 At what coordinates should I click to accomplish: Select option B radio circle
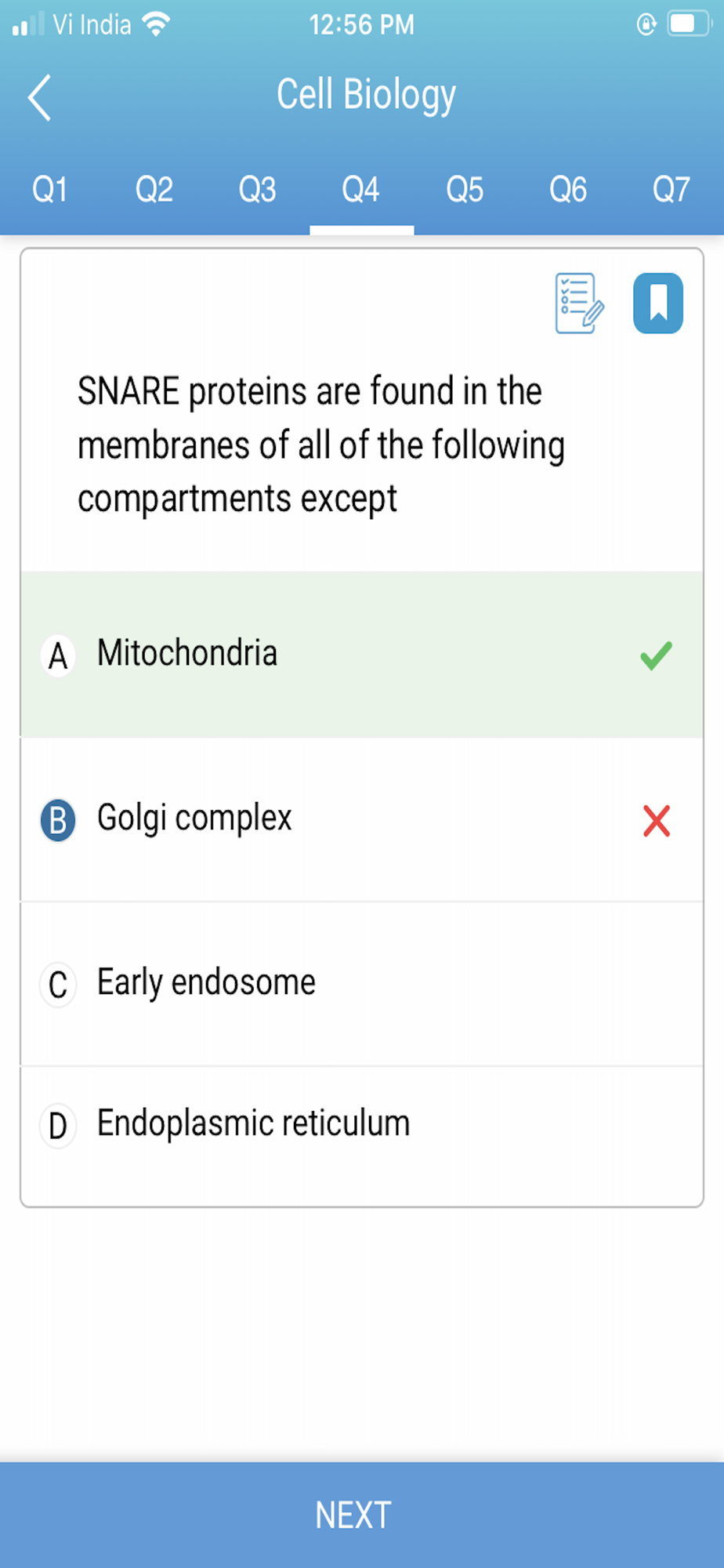(58, 821)
